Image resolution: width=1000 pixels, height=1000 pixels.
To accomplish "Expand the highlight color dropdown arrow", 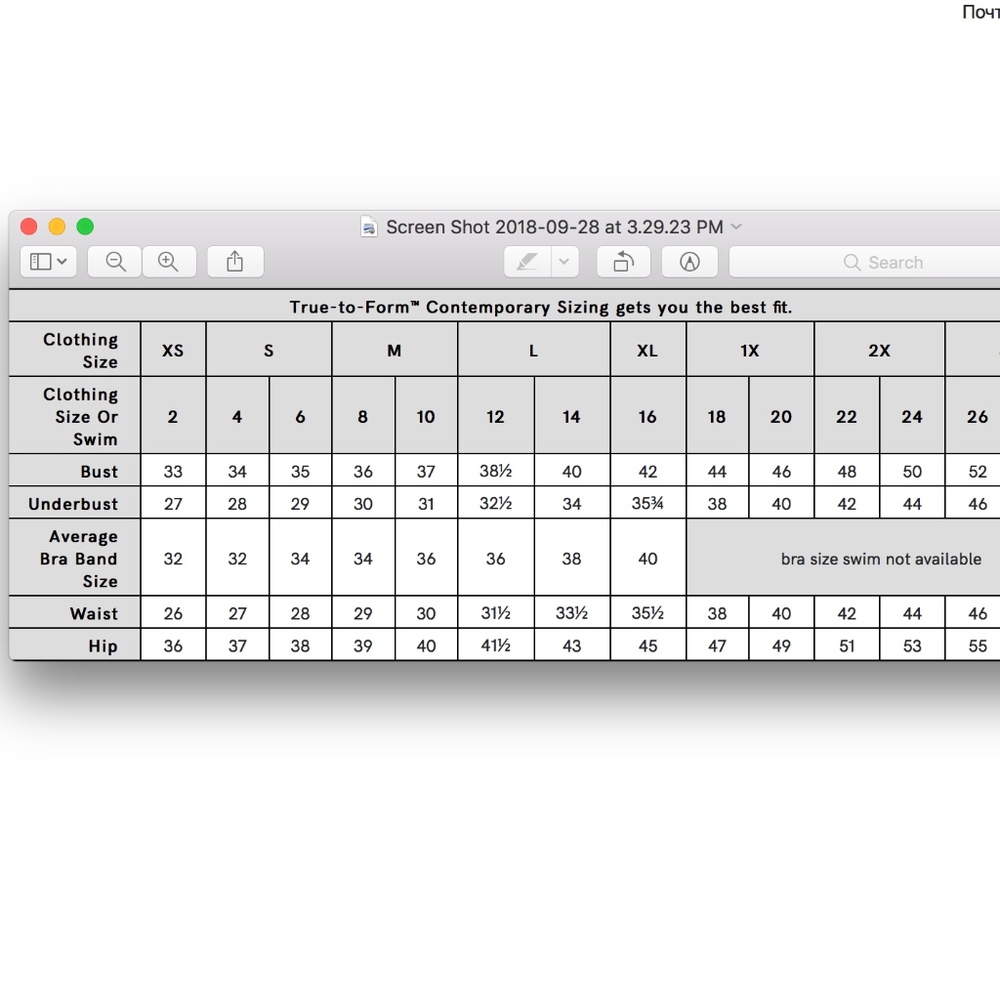I will pyautogui.click(x=564, y=262).
